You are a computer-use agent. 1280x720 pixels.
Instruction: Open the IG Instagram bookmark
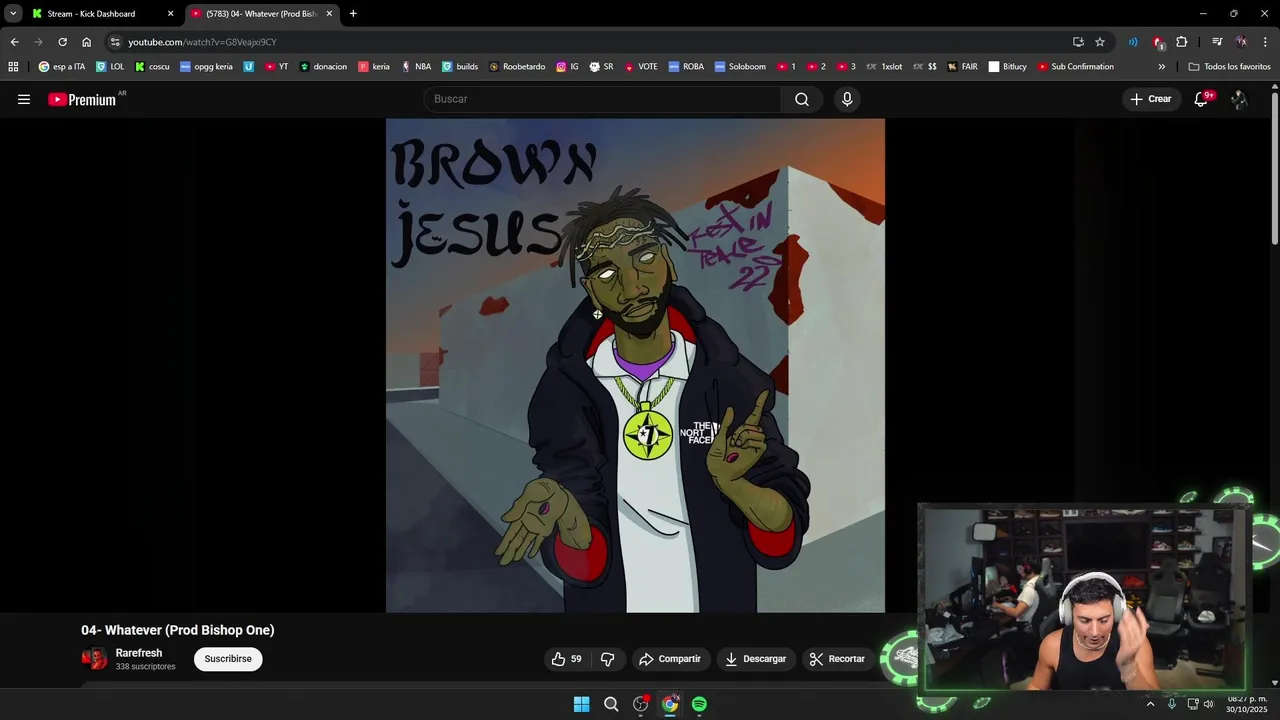click(567, 67)
